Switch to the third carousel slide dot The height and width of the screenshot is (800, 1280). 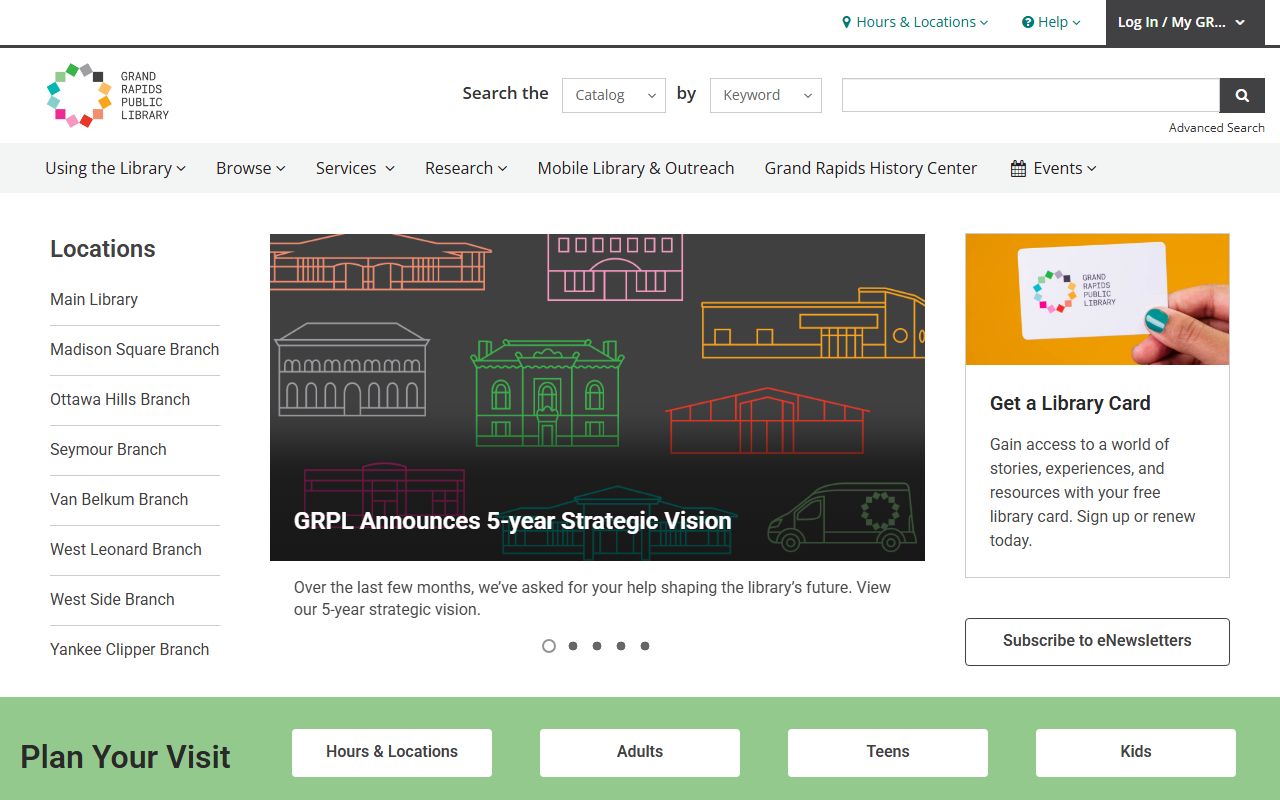click(597, 646)
